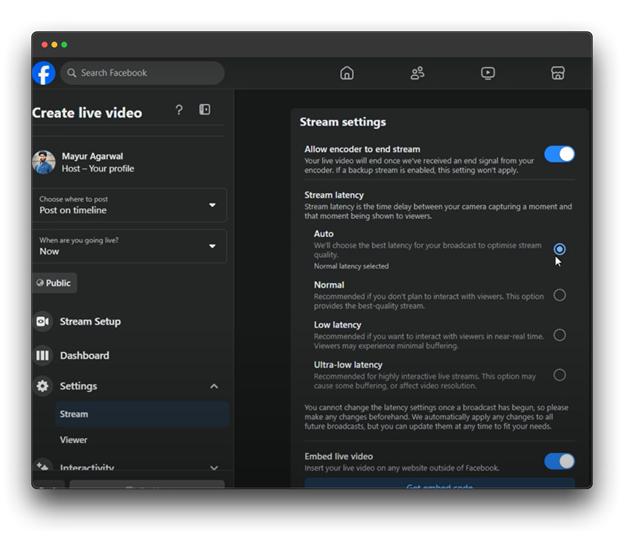Toggle Allow encoder to end stream switch
624x536 pixels.
coord(559,154)
